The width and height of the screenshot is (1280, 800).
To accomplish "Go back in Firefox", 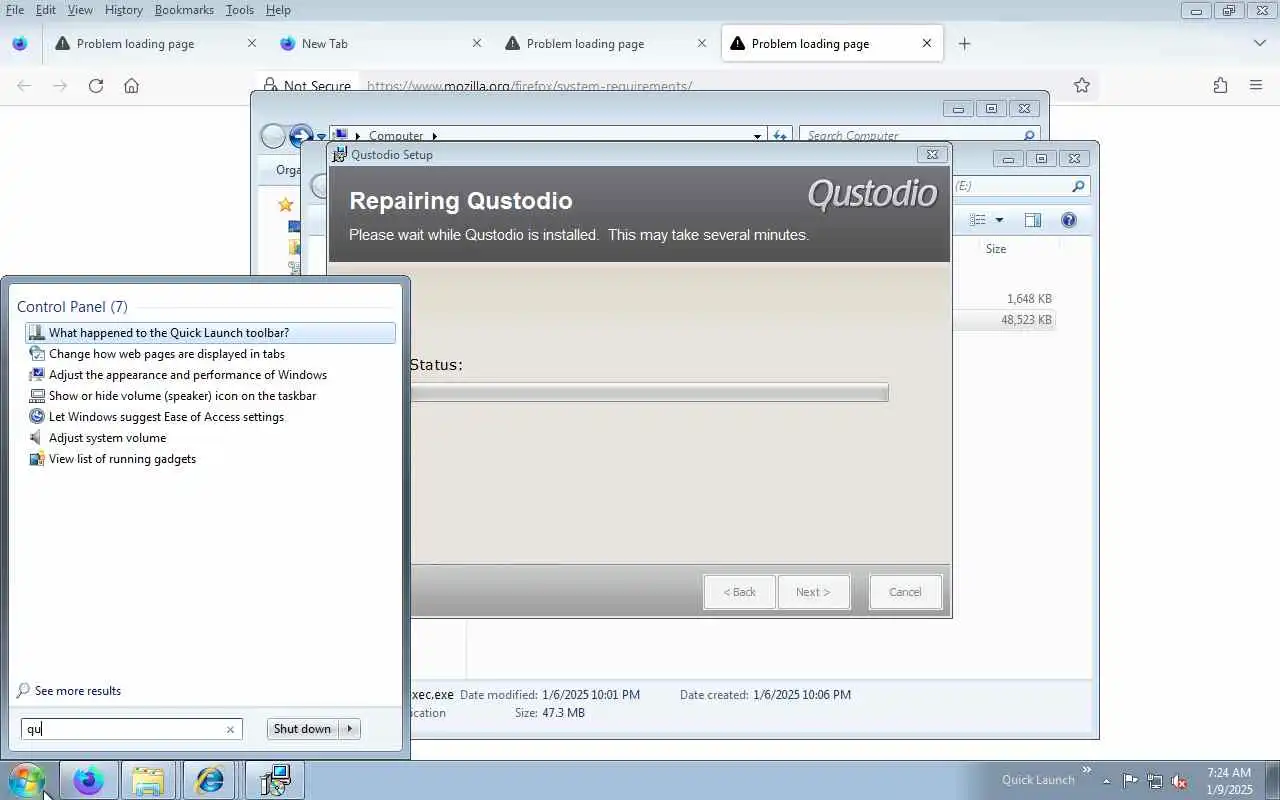I will [24, 86].
